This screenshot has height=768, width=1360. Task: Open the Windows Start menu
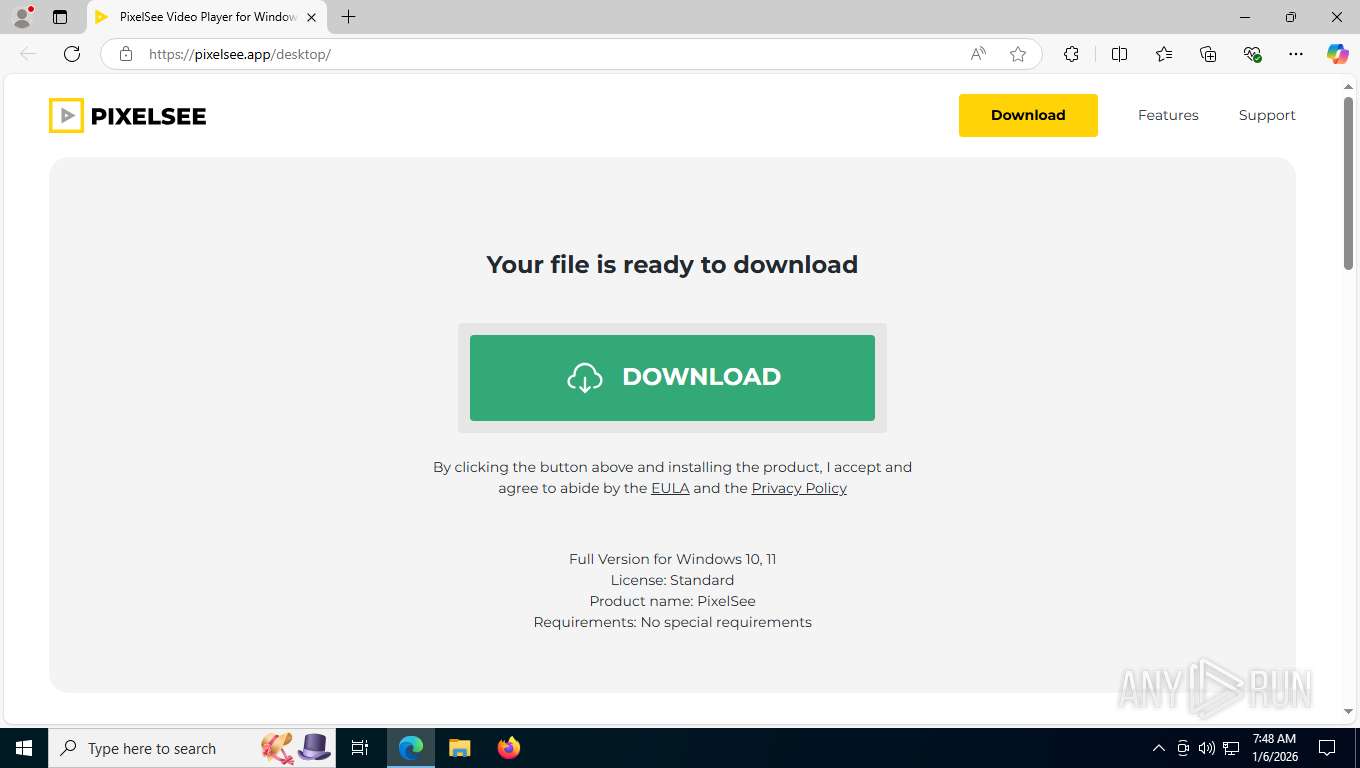(x=24, y=748)
